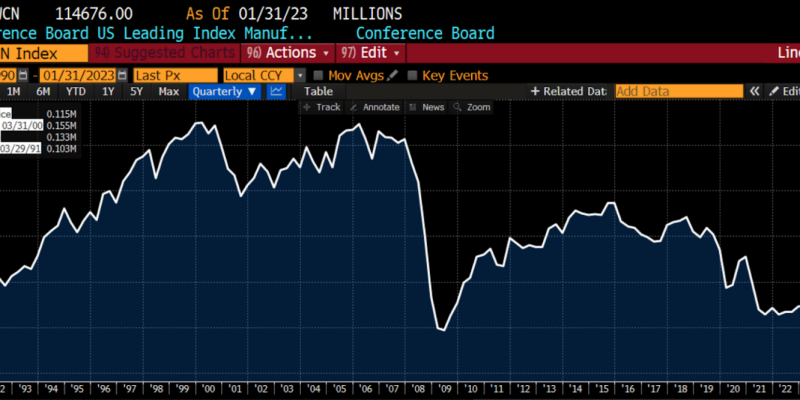Select the Max time range

[x=169, y=91]
